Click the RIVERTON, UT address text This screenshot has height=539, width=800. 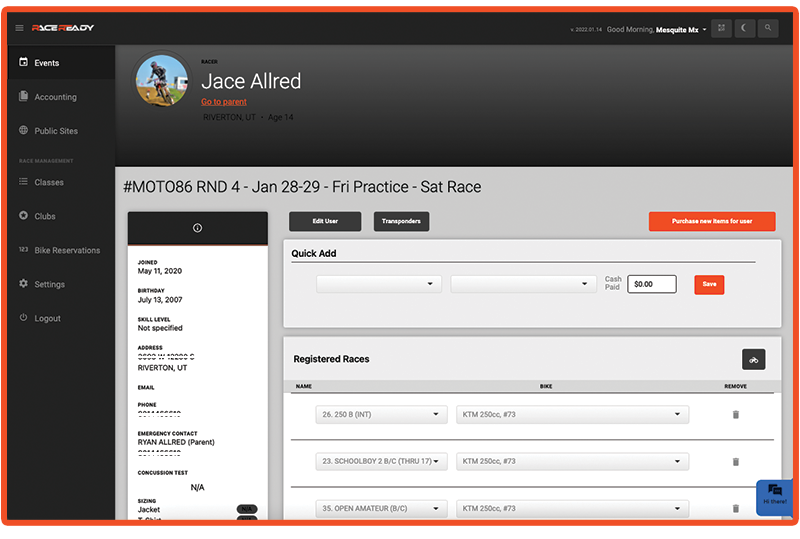(162, 368)
